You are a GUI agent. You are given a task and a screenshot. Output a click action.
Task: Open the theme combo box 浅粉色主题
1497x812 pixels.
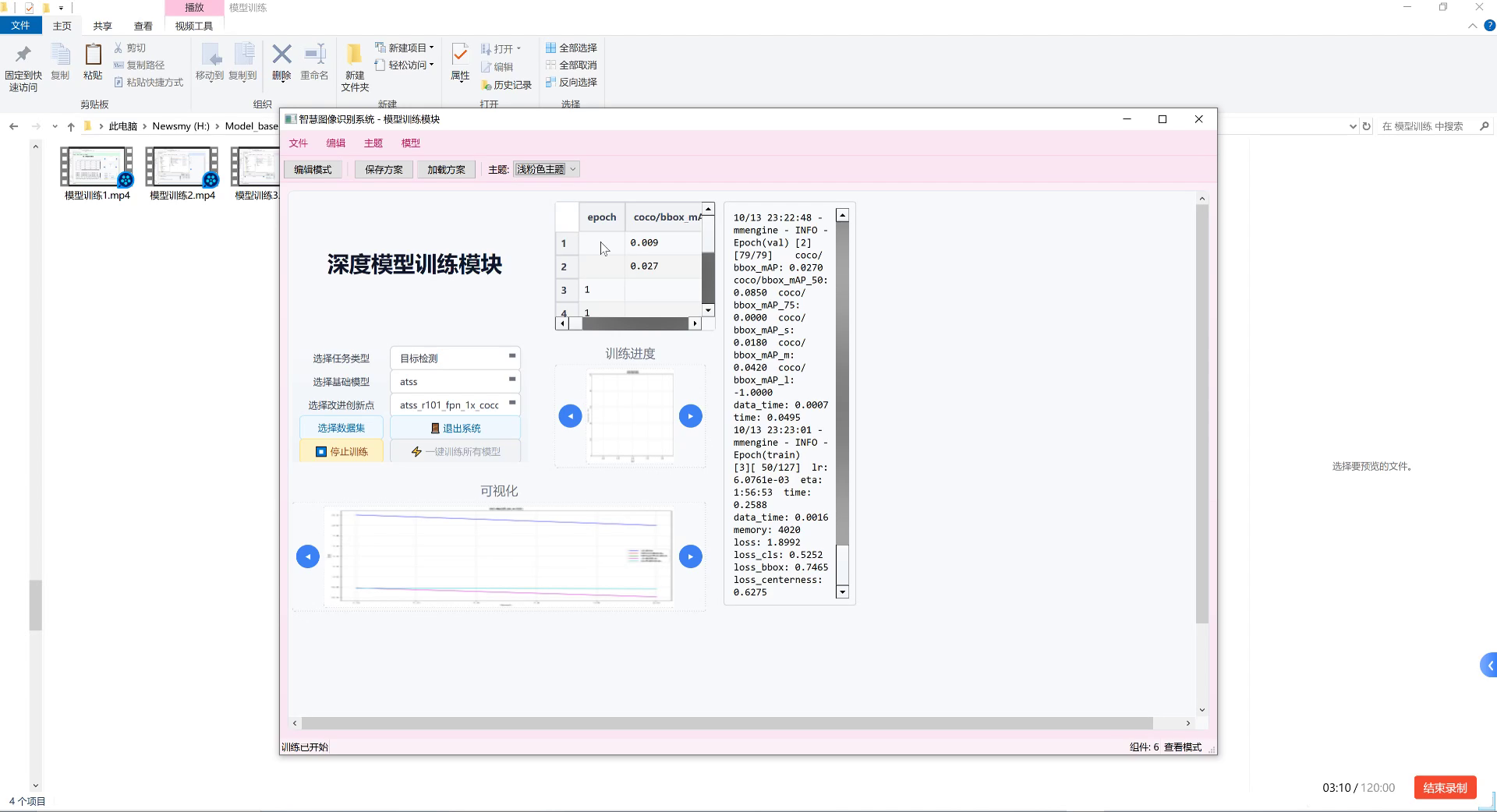tap(546, 169)
